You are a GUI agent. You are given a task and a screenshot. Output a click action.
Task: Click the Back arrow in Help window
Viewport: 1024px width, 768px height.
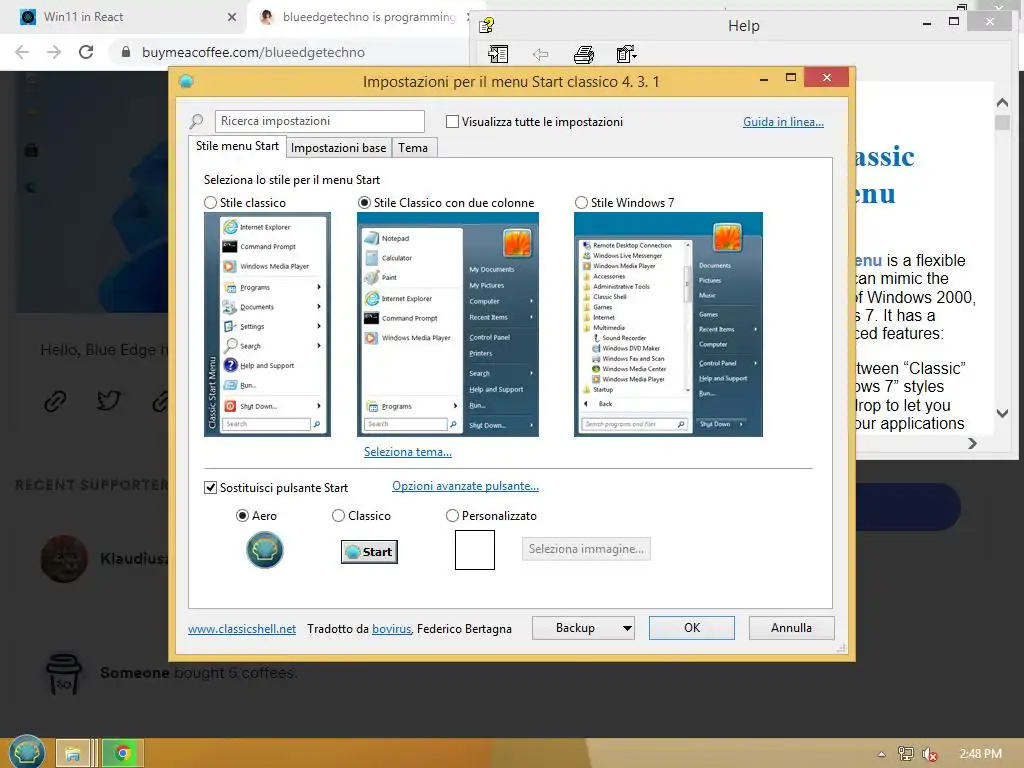540,55
